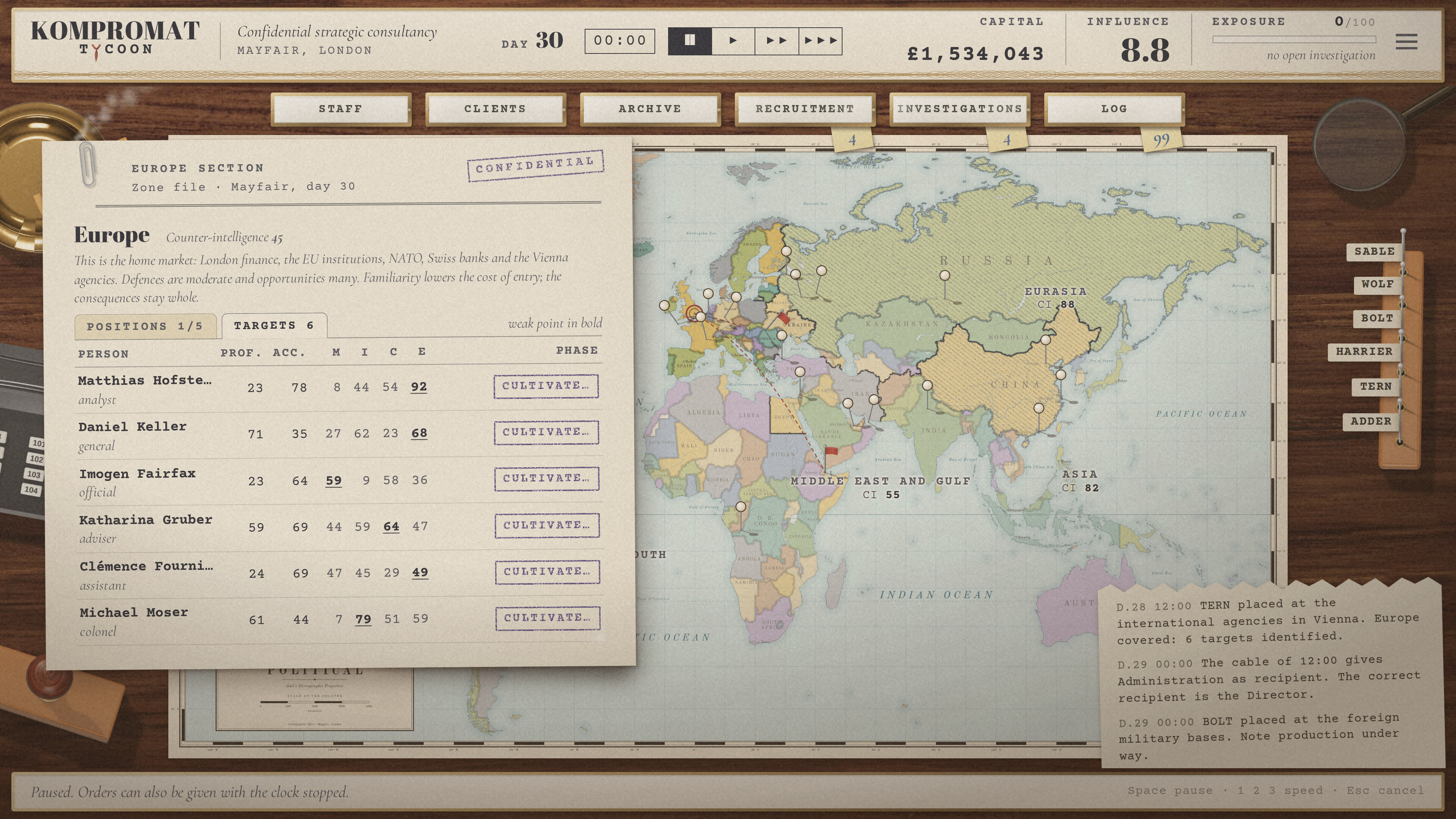Cultivate general Daniel Keller
The width and height of the screenshot is (1456, 819).
pos(546,432)
